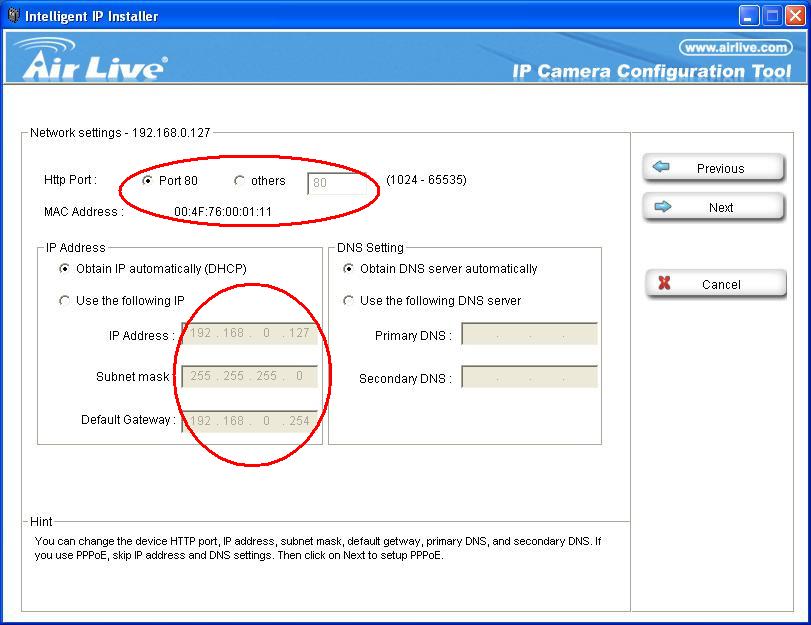Click the AirLive logo in the banner
811x625 pixels.
coord(92,61)
